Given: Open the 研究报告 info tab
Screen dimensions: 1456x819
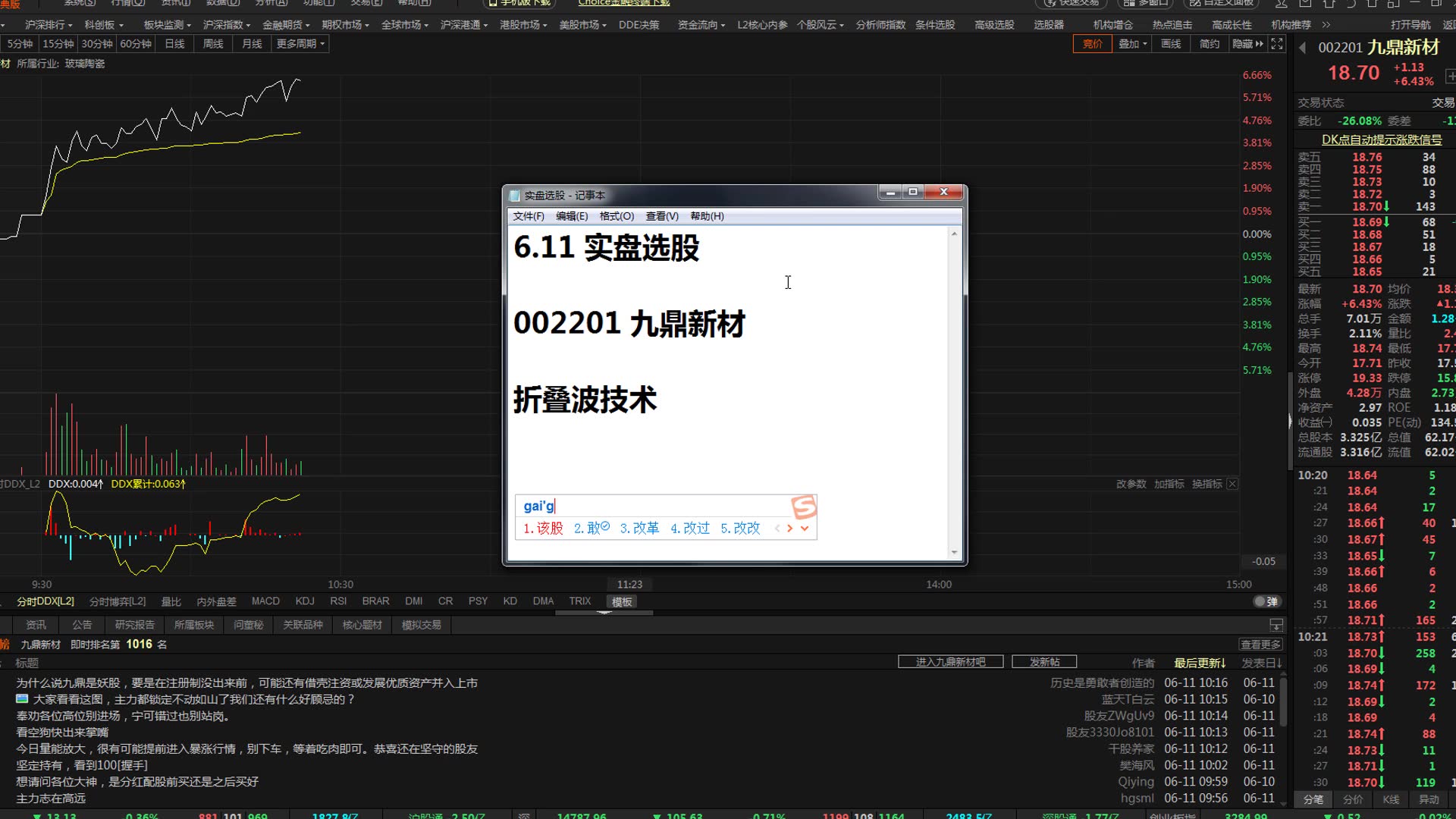Looking at the screenshot, I should point(135,625).
